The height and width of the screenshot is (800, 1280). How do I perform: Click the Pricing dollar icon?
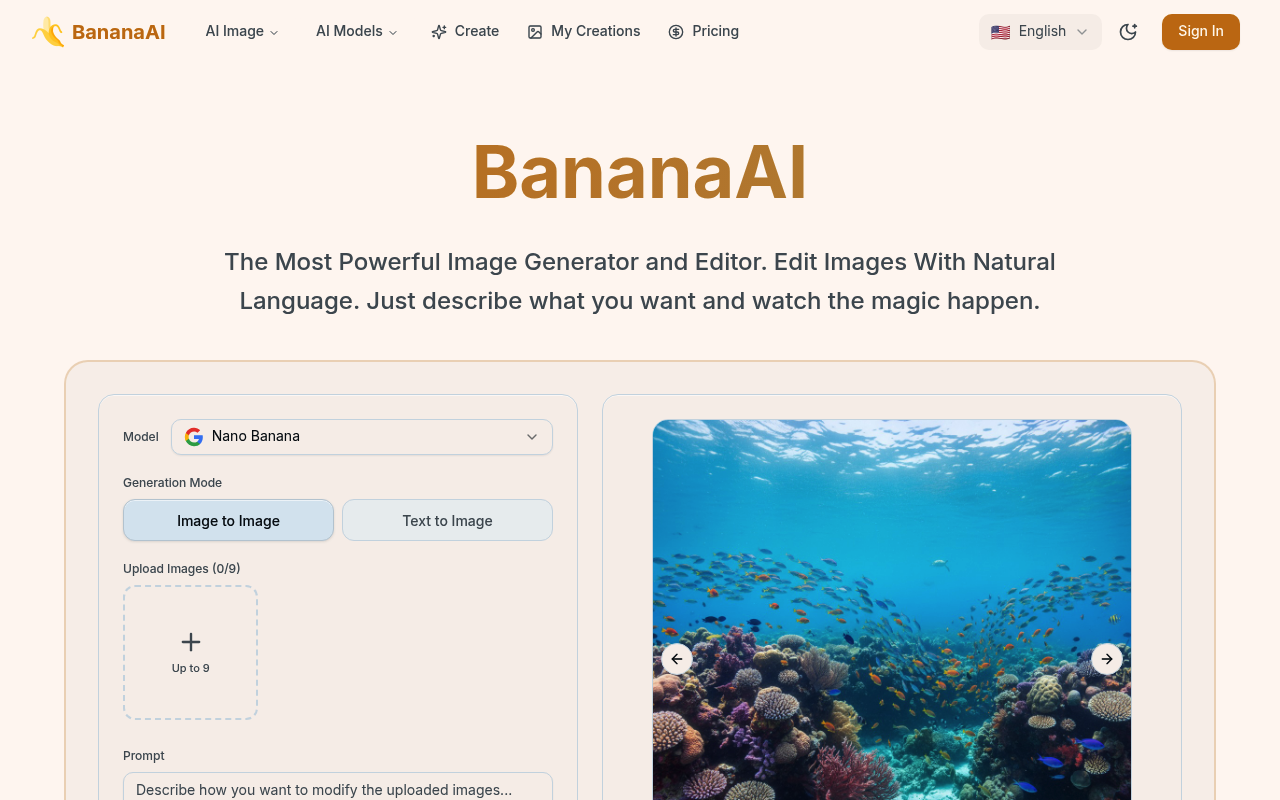pyautogui.click(x=676, y=32)
